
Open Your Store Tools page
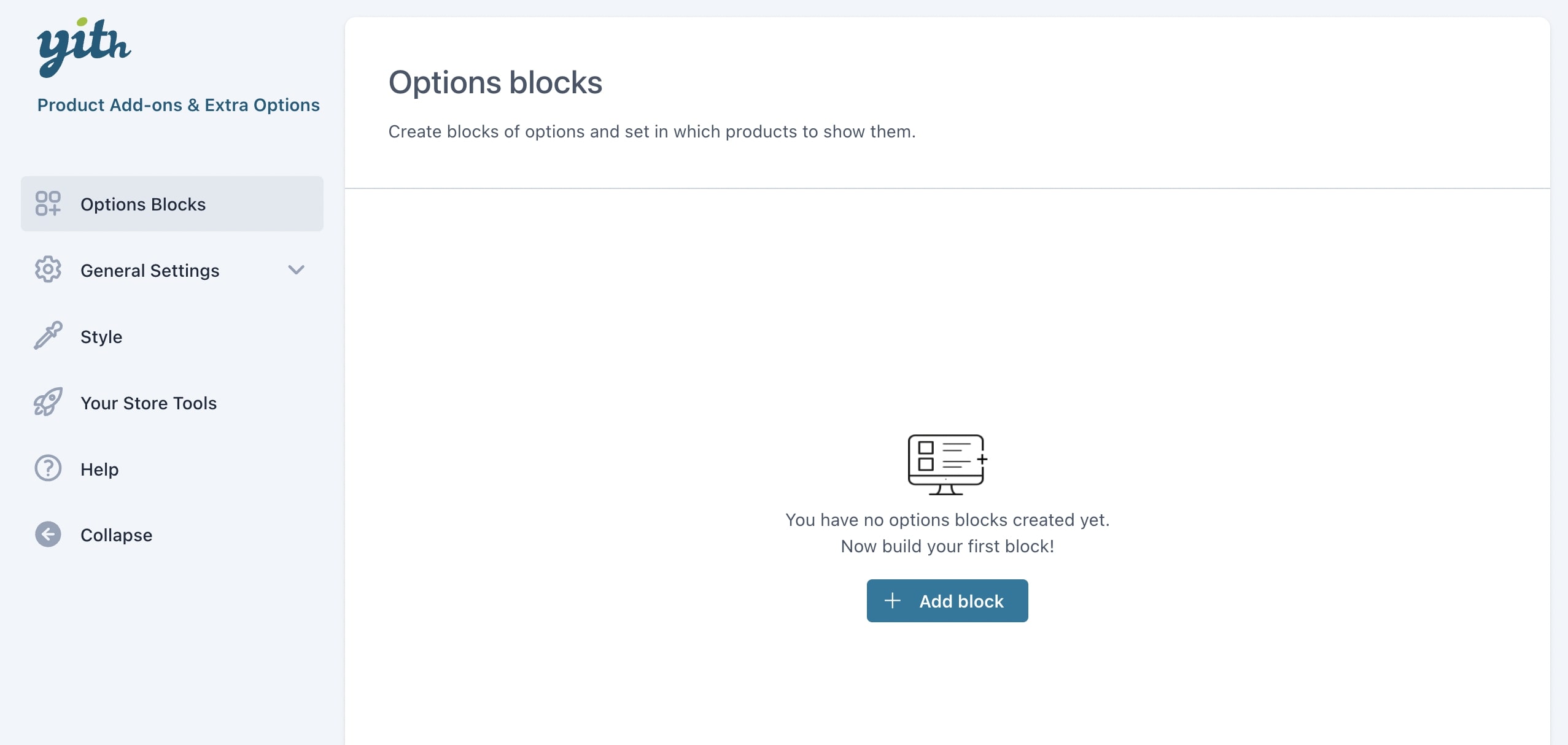tap(149, 403)
